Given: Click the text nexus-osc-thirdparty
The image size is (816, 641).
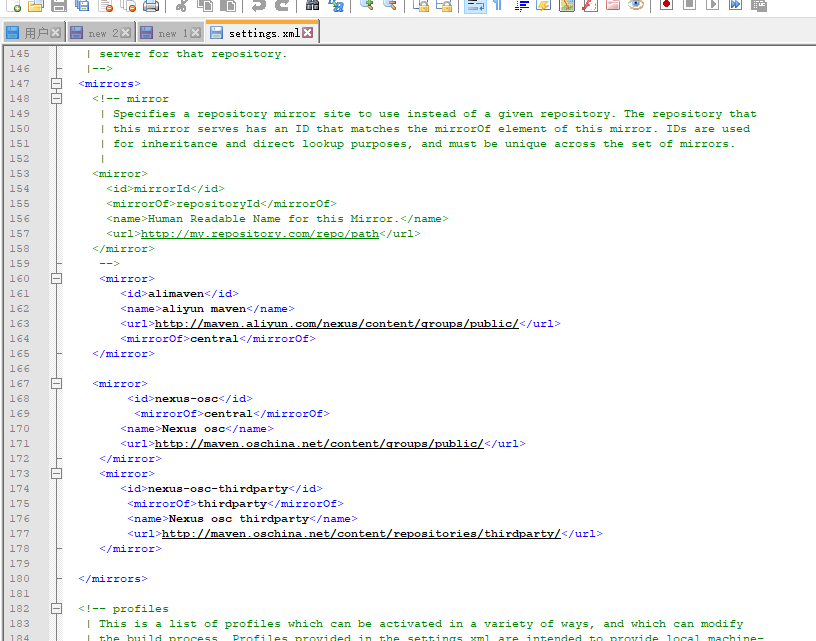Looking at the screenshot, I should (218, 489).
